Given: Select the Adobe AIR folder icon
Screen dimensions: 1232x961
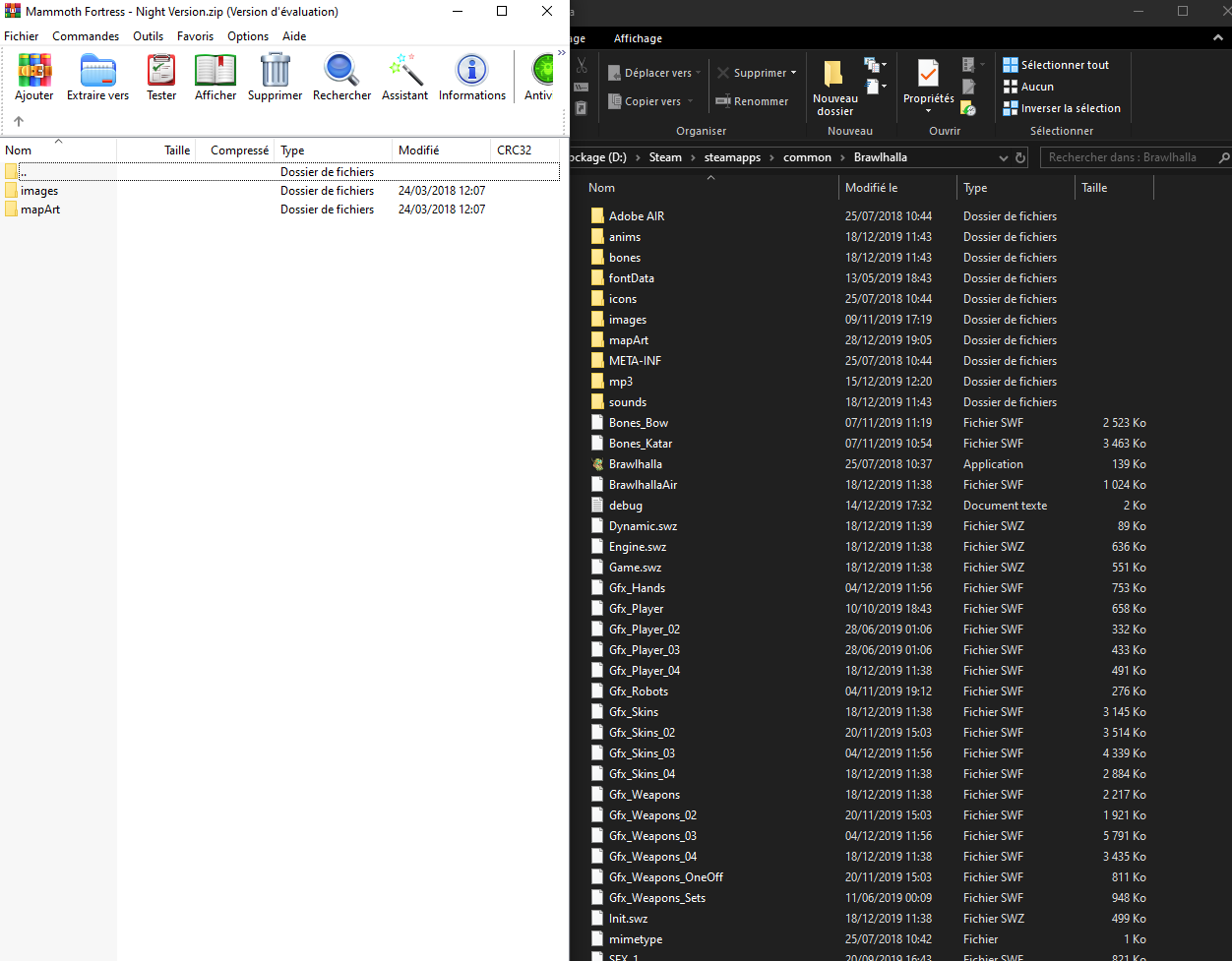Looking at the screenshot, I should (597, 216).
